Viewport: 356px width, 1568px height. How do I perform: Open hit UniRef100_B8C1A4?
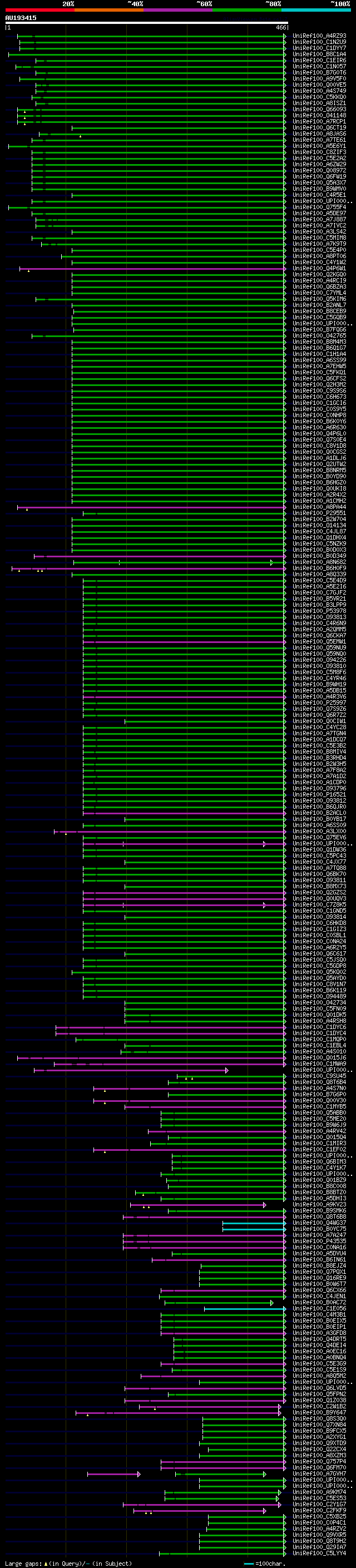click(319, 54)
